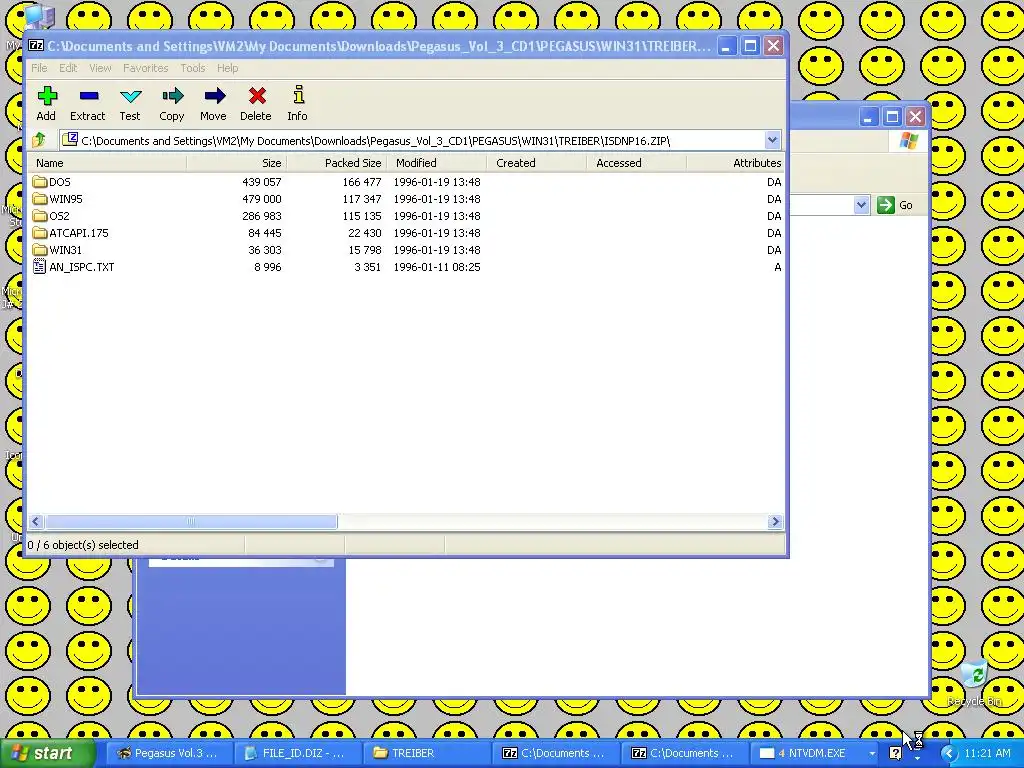Expand Explorer address bar dropdown
Screen dimensions: 1024x768
(x=861, y=205)
